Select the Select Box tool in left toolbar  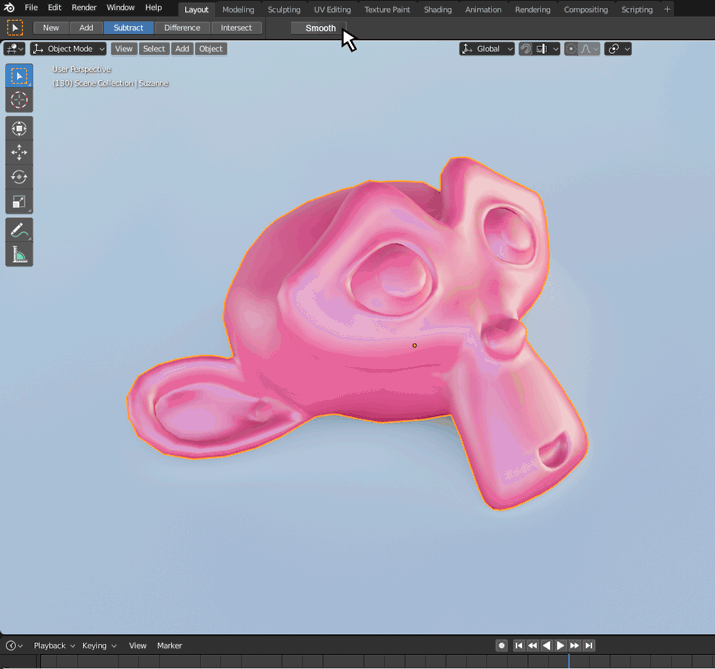pos(19,76)
